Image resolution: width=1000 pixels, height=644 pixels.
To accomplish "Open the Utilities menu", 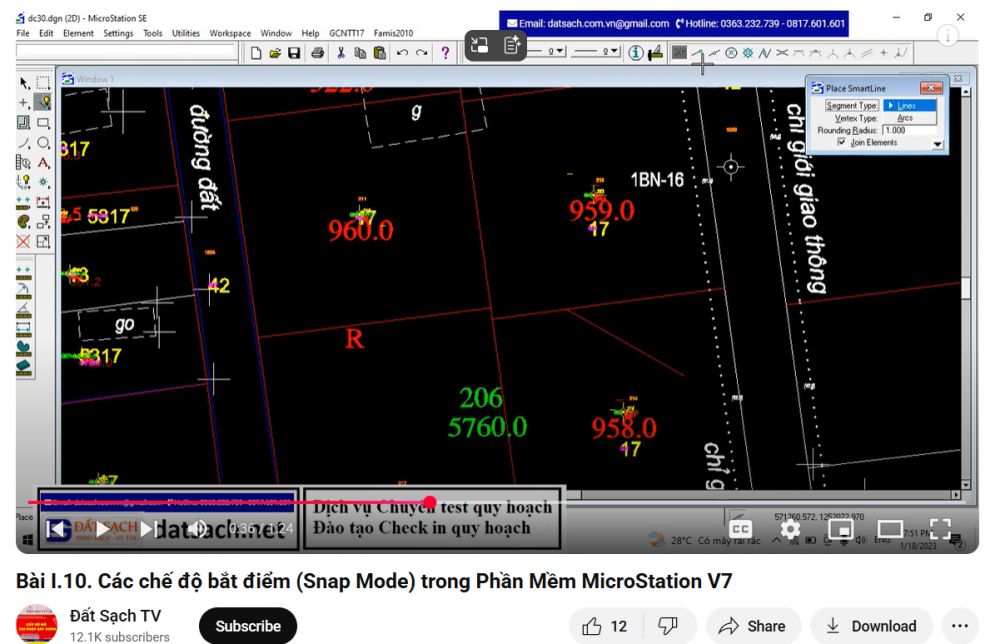I will tap(185, 33).
